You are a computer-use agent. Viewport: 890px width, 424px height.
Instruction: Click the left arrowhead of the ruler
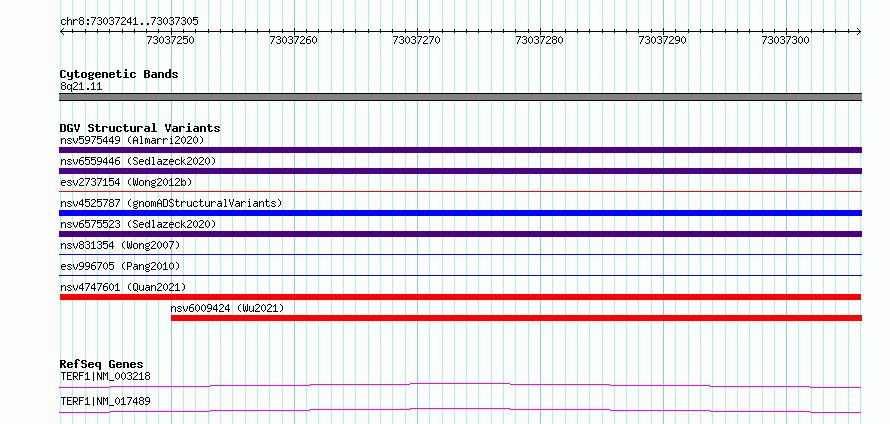coord(62,31)
